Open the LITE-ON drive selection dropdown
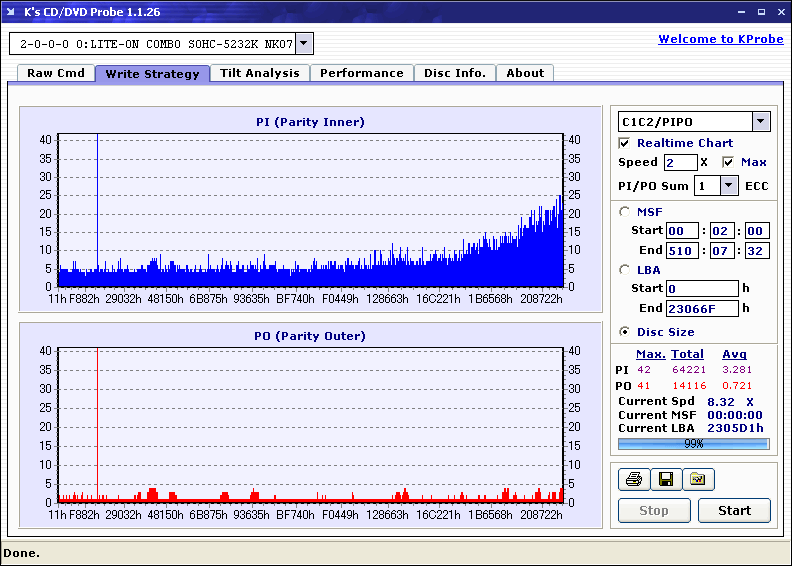This screenshot has width=792, height=566. click(305, 44)
